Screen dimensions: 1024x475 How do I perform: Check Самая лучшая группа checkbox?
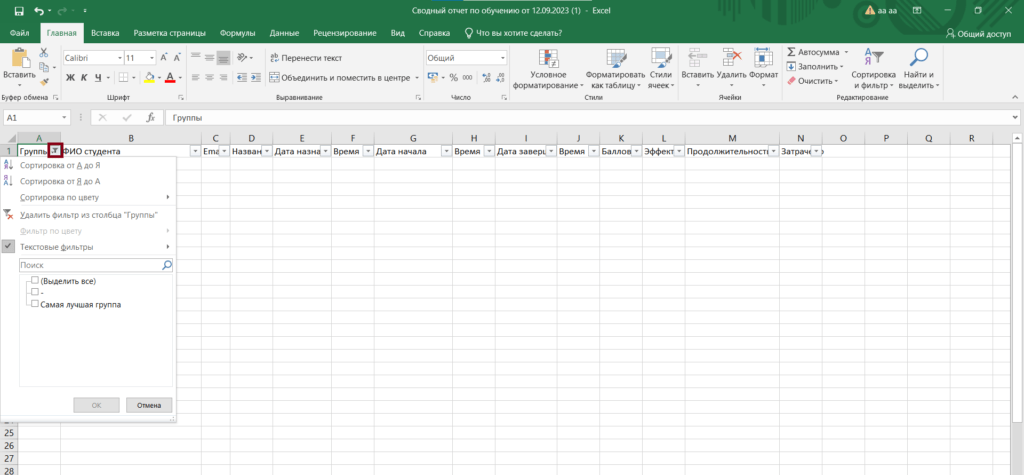coord(35,304)
